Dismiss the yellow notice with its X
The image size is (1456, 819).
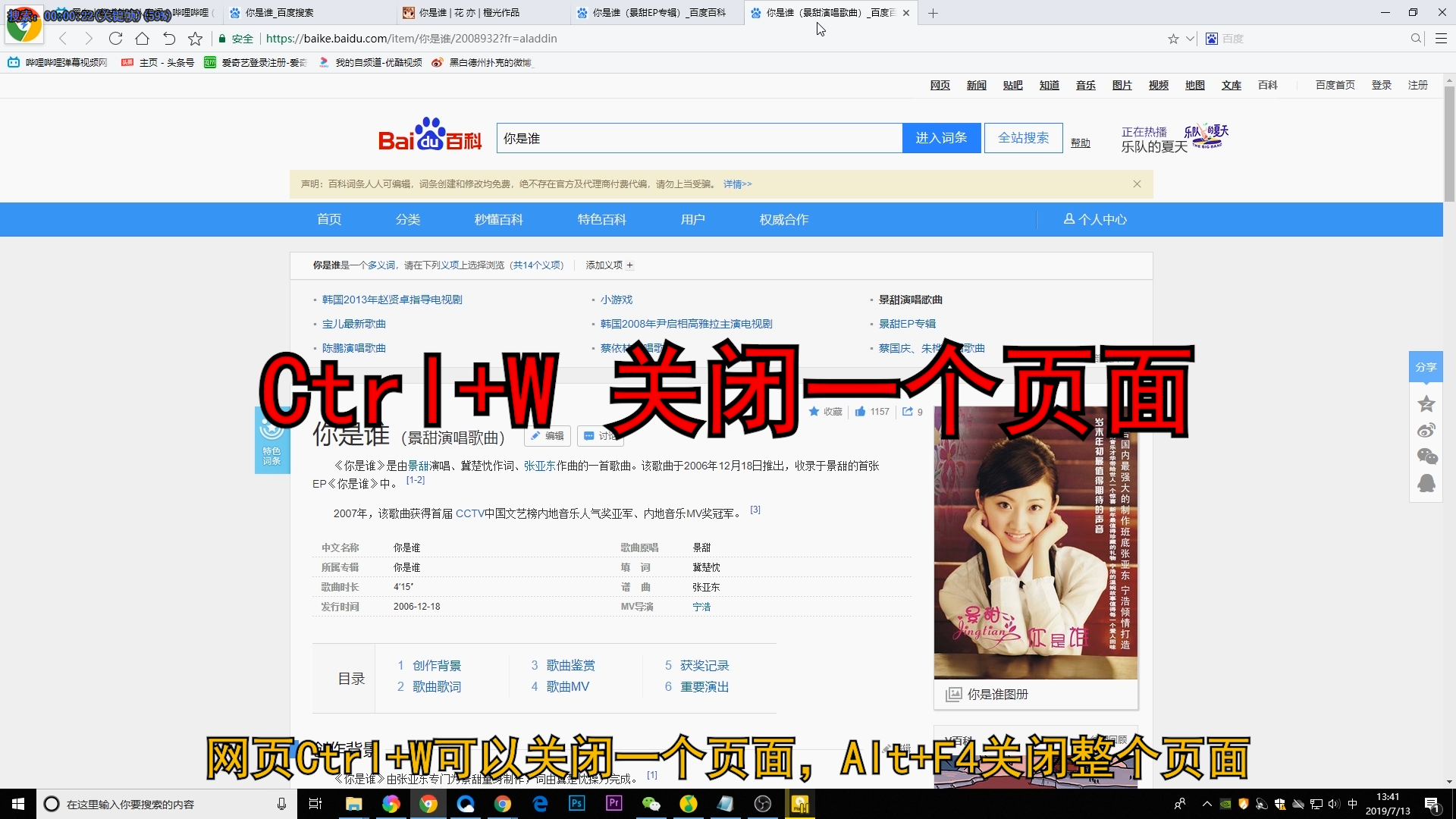[x=1137, y=184]
